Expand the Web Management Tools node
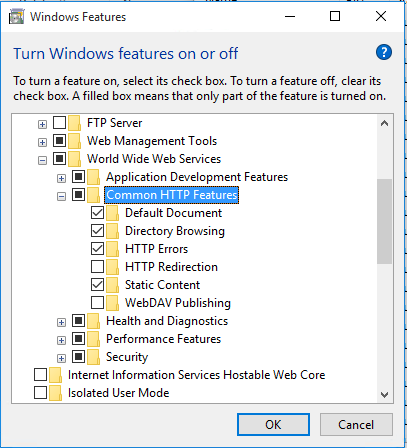This screenshot has width=407, height=448. [42, 143]
